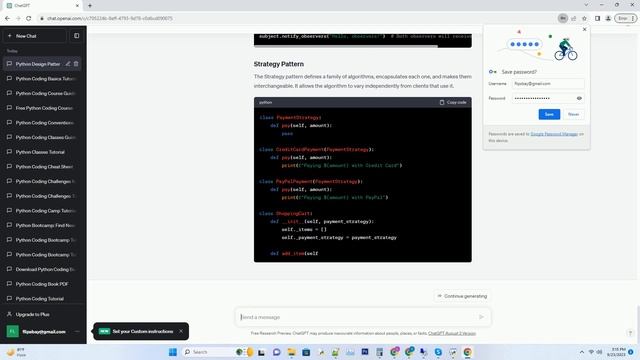Go back with browser back arrow
This screenshot has height=360, width=640.
pos(7,18)
